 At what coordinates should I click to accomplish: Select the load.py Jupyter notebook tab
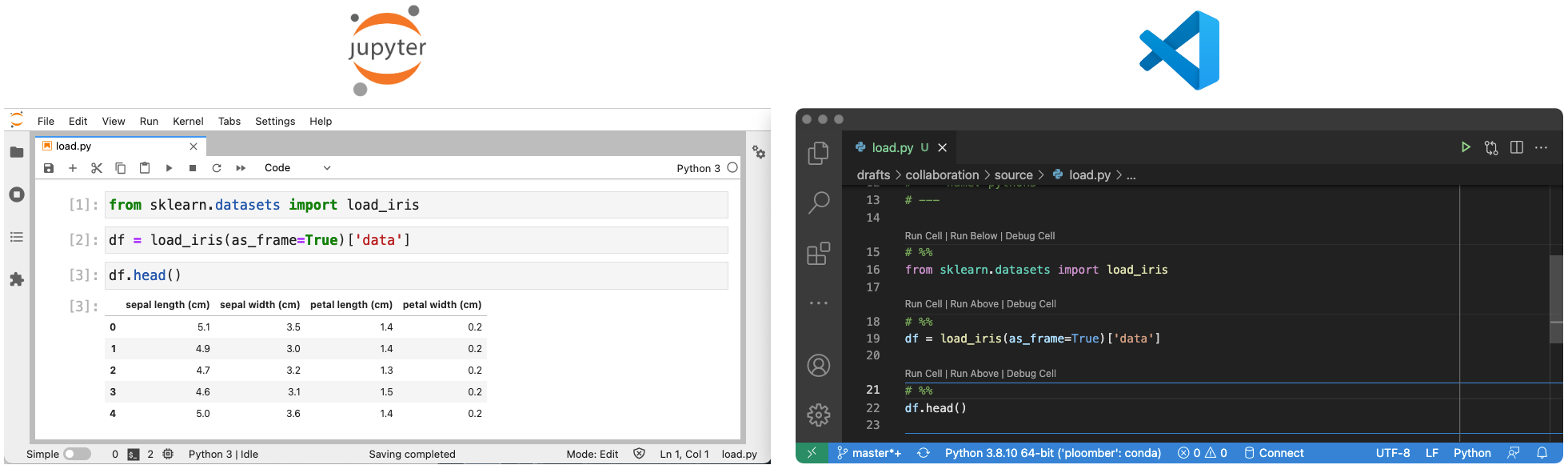(x=121, y=146)
